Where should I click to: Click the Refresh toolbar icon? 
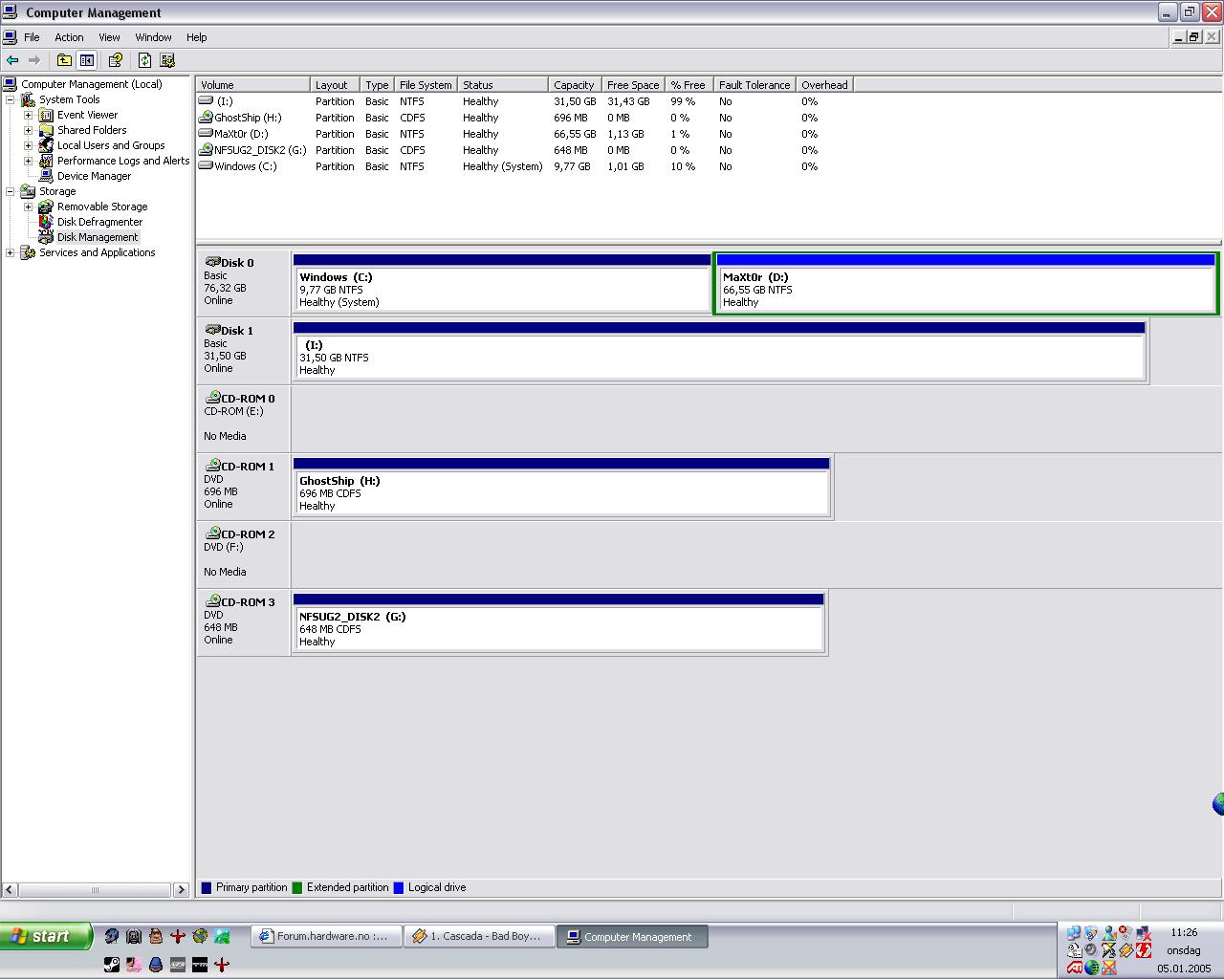[x=144, y=60]
